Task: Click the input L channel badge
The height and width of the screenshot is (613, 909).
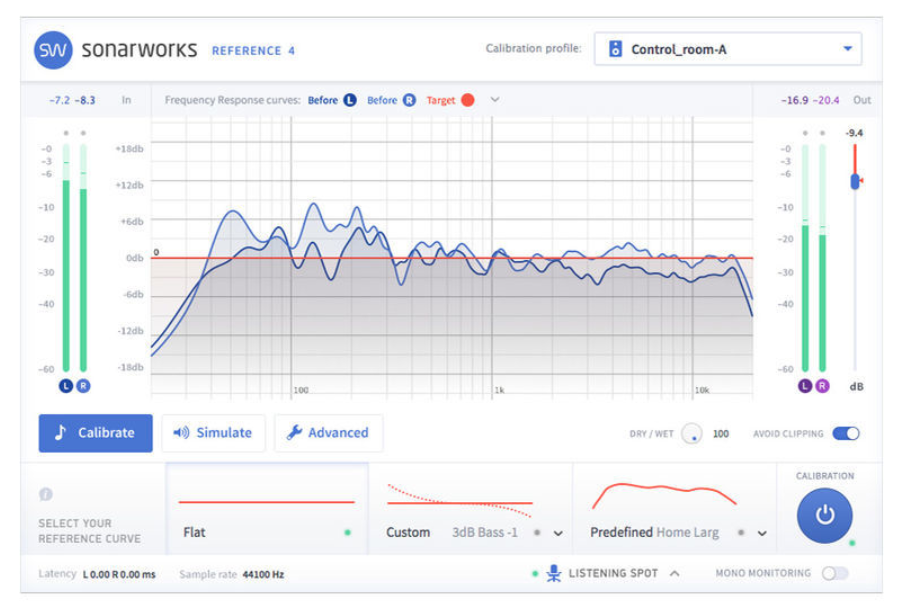Action: 66,386
